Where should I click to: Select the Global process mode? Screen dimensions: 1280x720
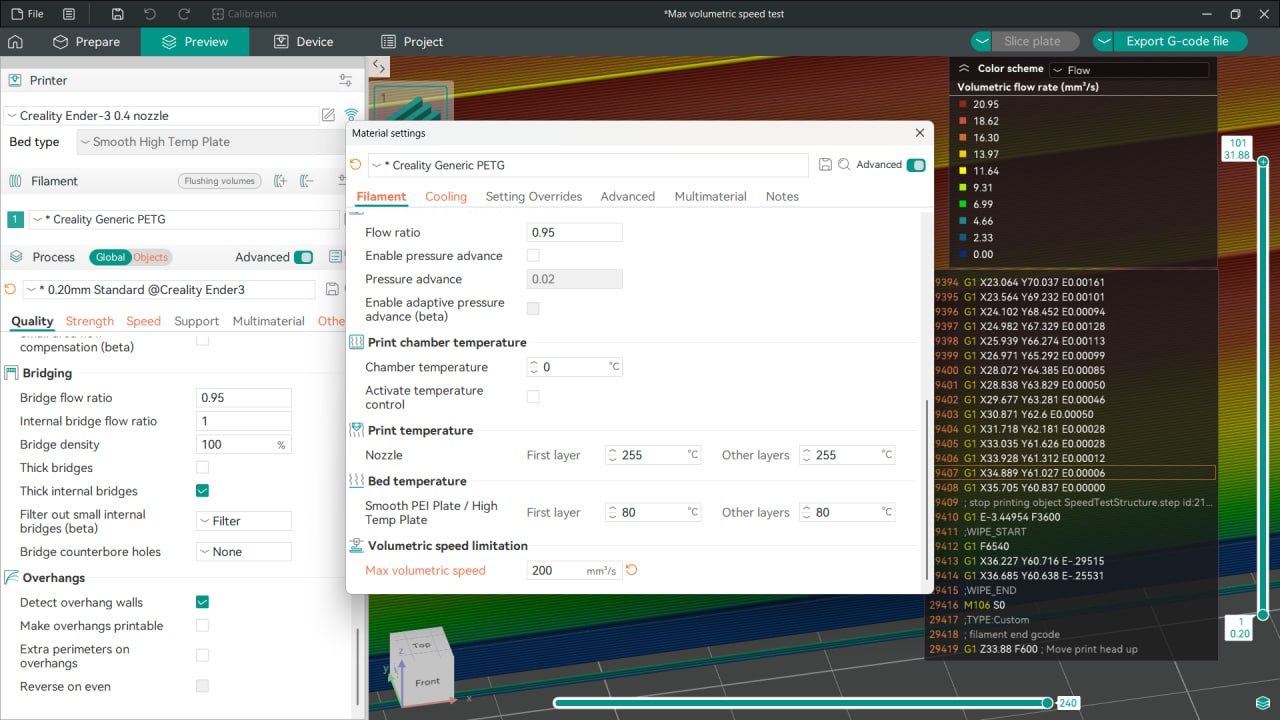coord(110,257)
